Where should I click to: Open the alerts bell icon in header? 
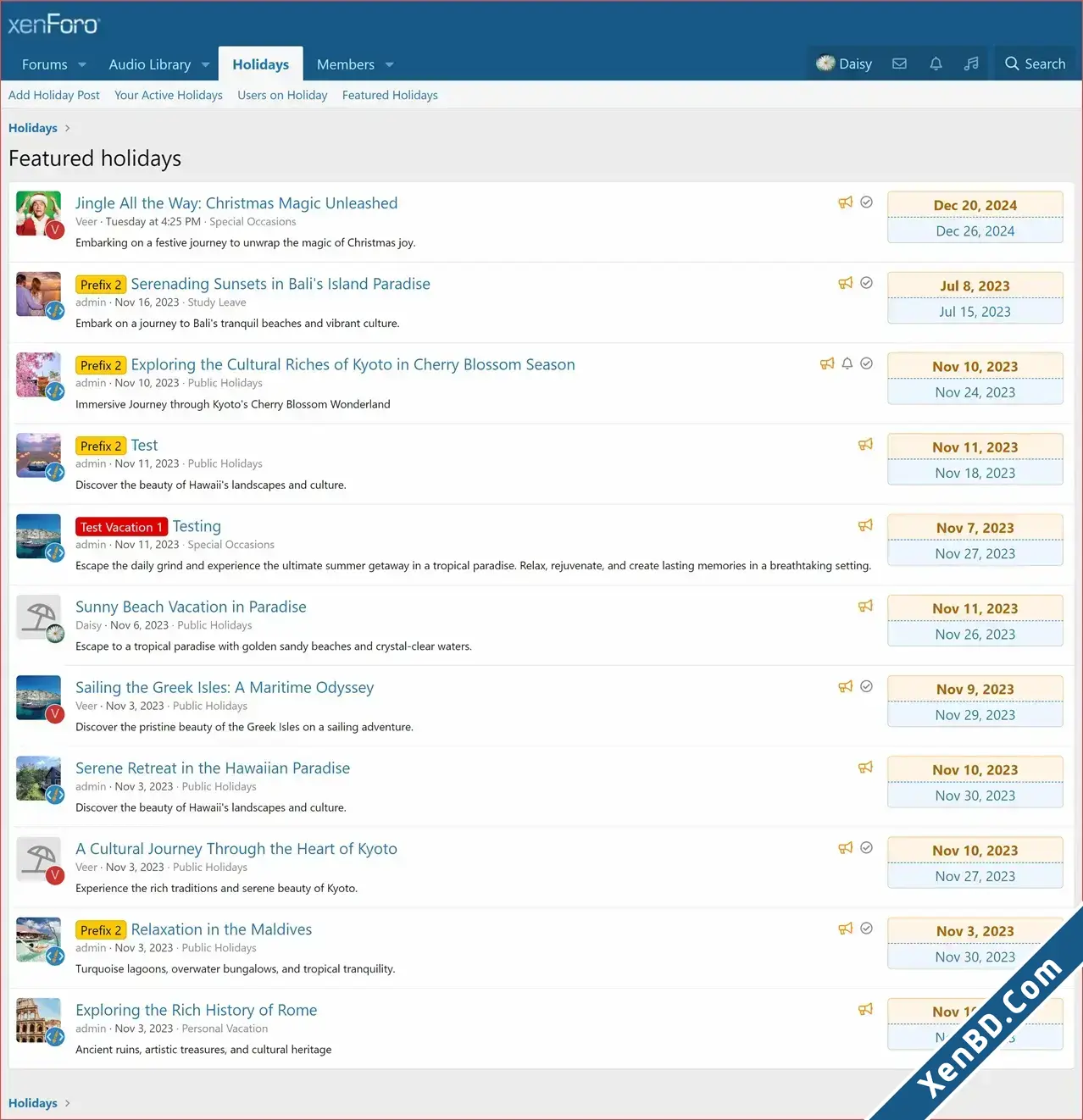click(936, 64)
